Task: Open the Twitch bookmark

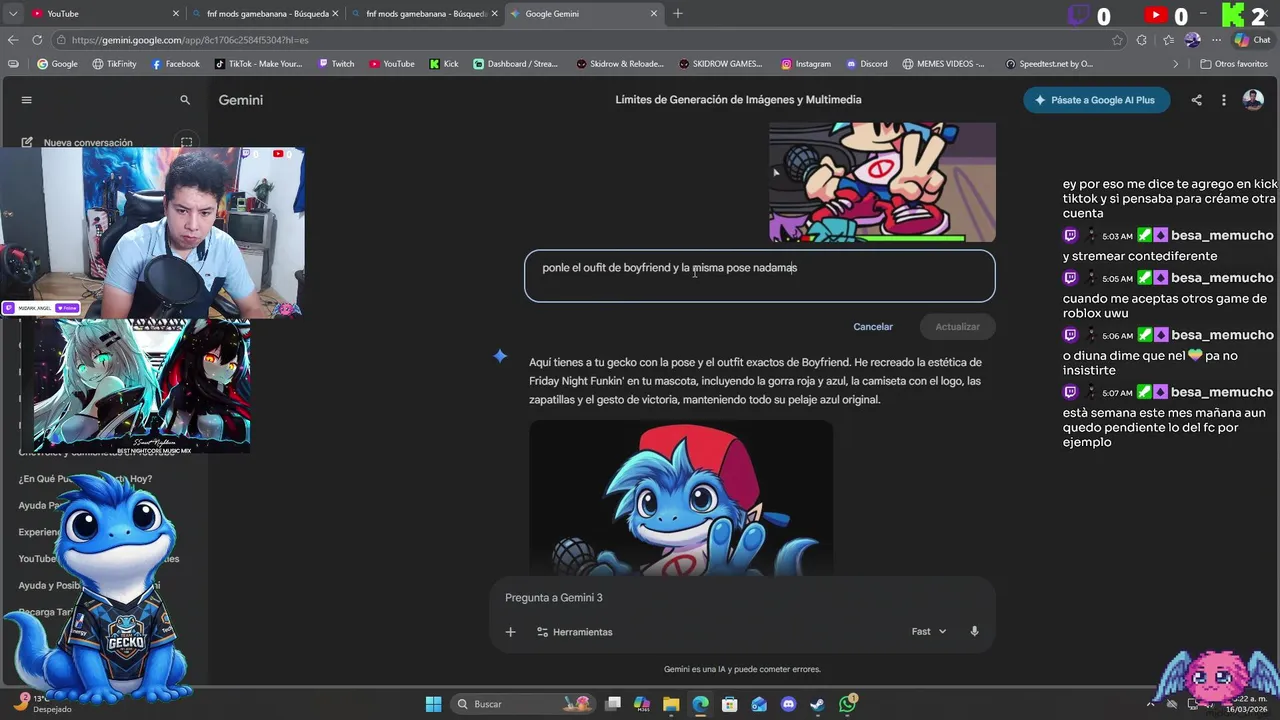Action: pos(336,64)
